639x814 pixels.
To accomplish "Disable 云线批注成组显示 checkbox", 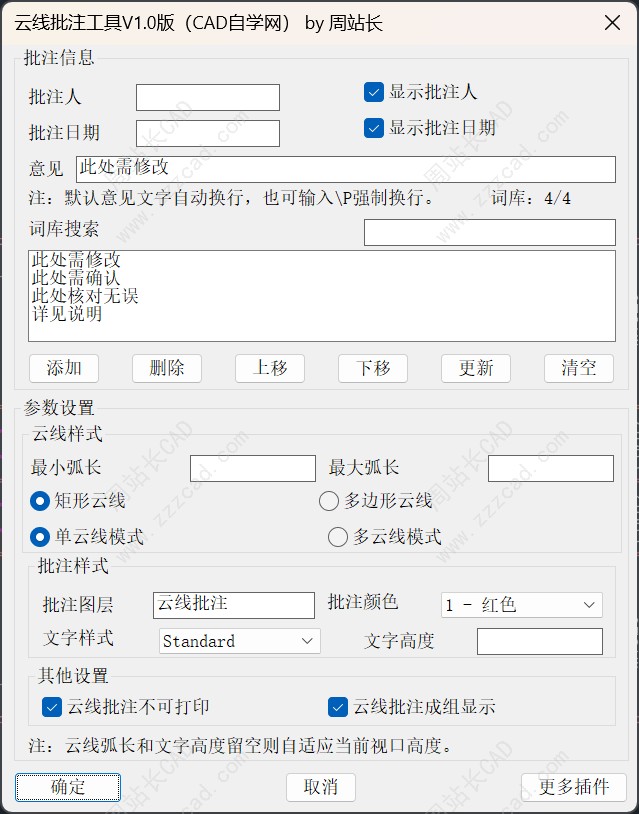I will pyautogui.click(x=338, y=707).
